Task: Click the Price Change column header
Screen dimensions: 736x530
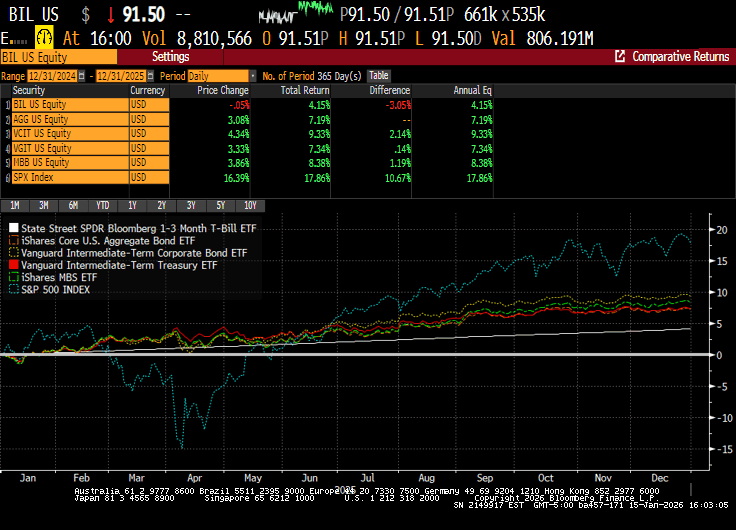Action: click(x=222, y=91)
